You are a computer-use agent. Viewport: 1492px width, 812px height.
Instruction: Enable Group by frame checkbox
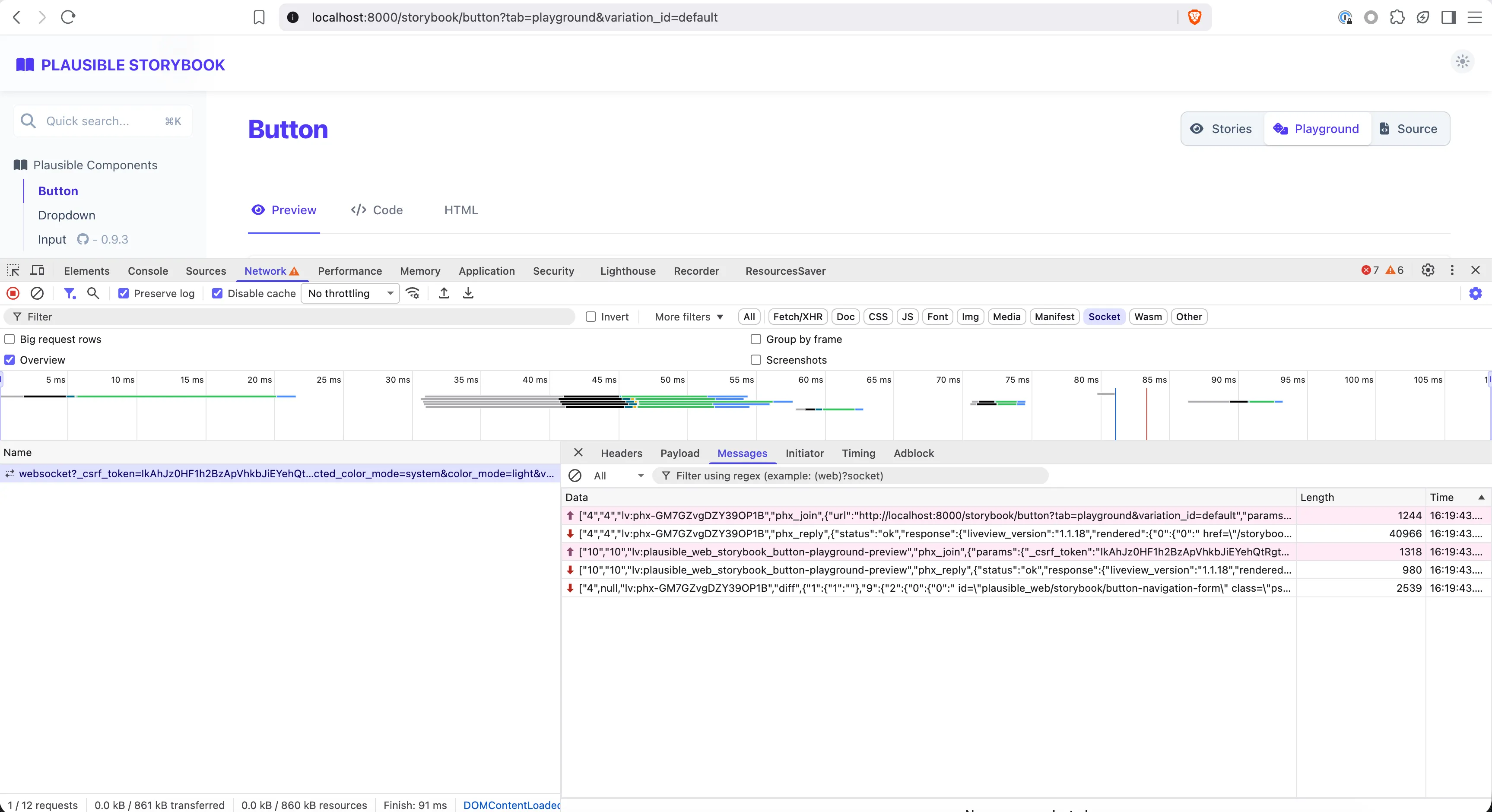coord(756,339)
